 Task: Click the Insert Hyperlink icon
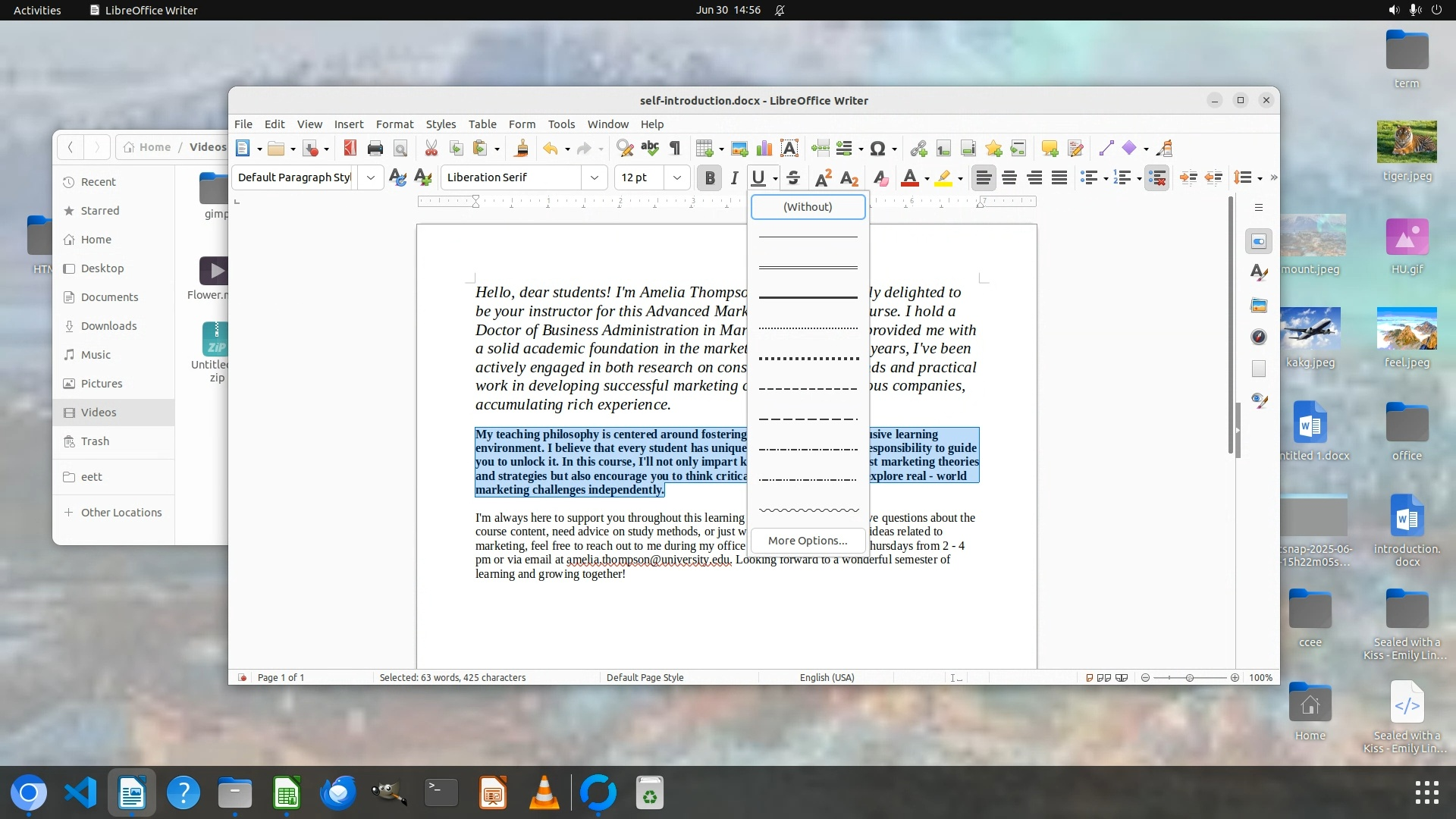pyautogui.click(x=918, y=149)
